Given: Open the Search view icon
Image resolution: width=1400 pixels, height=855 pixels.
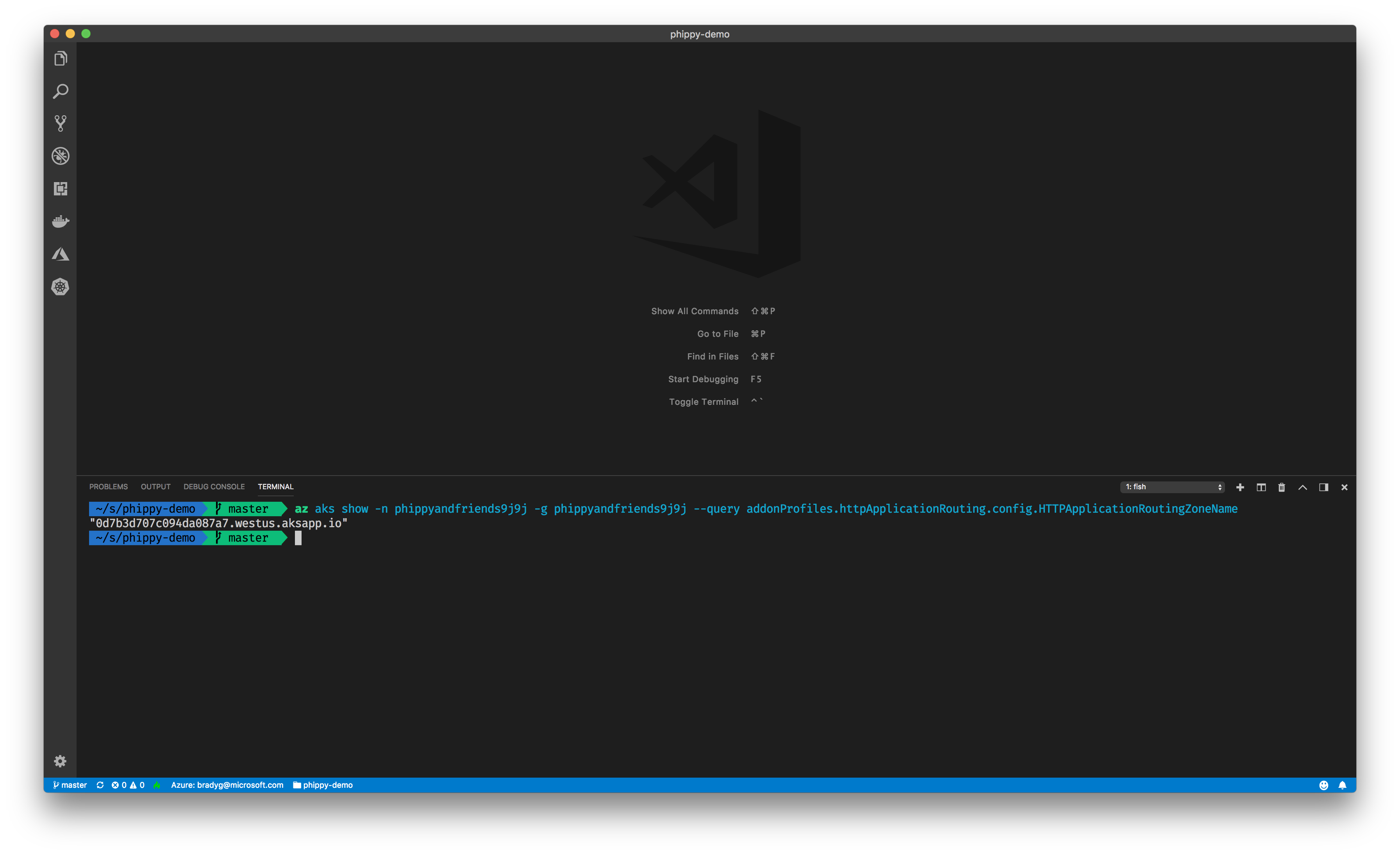Looking at the screenshot, I should [x=60, y=91].
